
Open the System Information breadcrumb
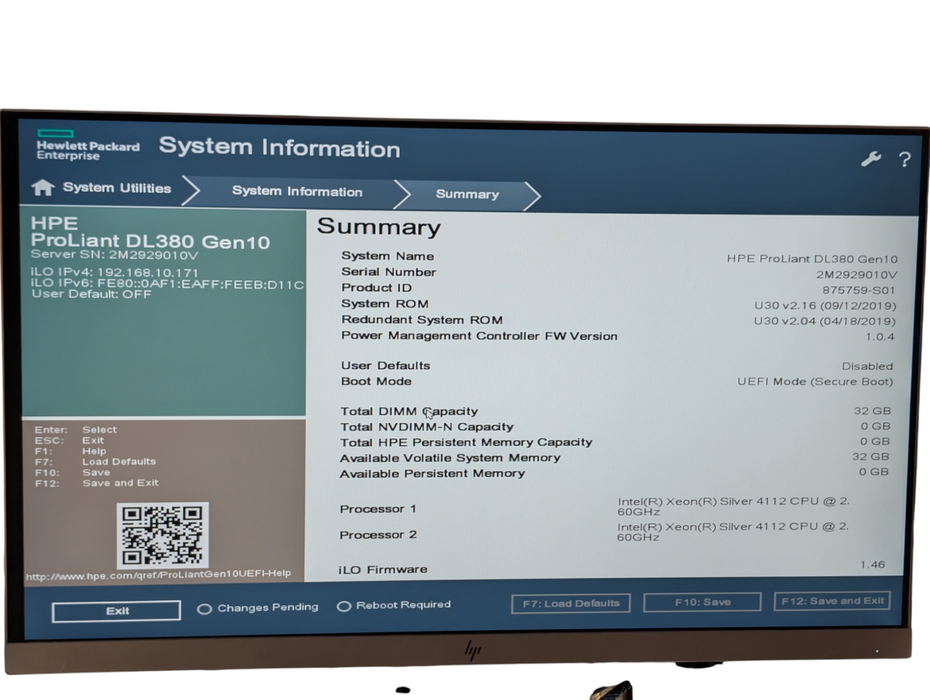(297, 191)
